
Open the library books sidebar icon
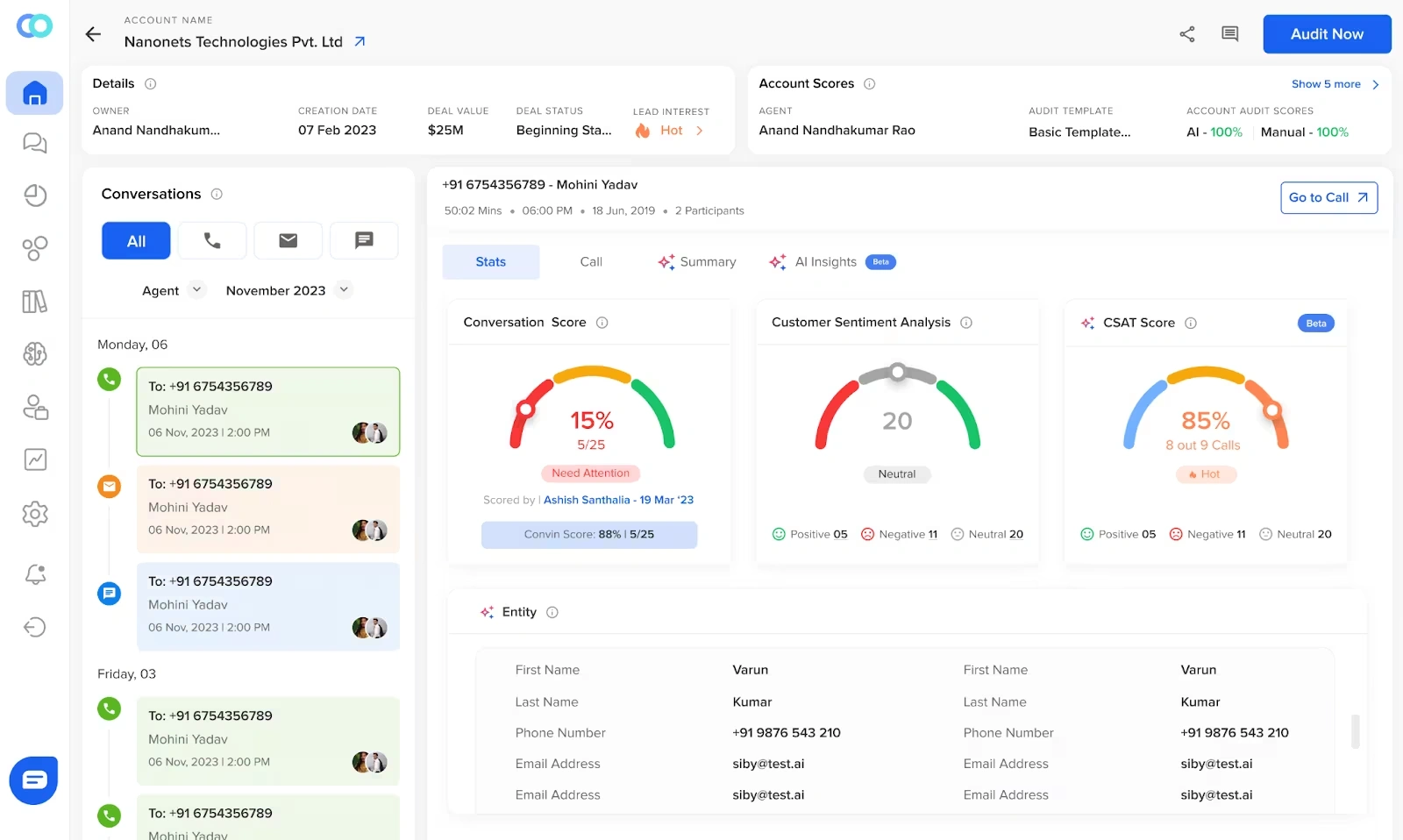[x=35, y=302]
